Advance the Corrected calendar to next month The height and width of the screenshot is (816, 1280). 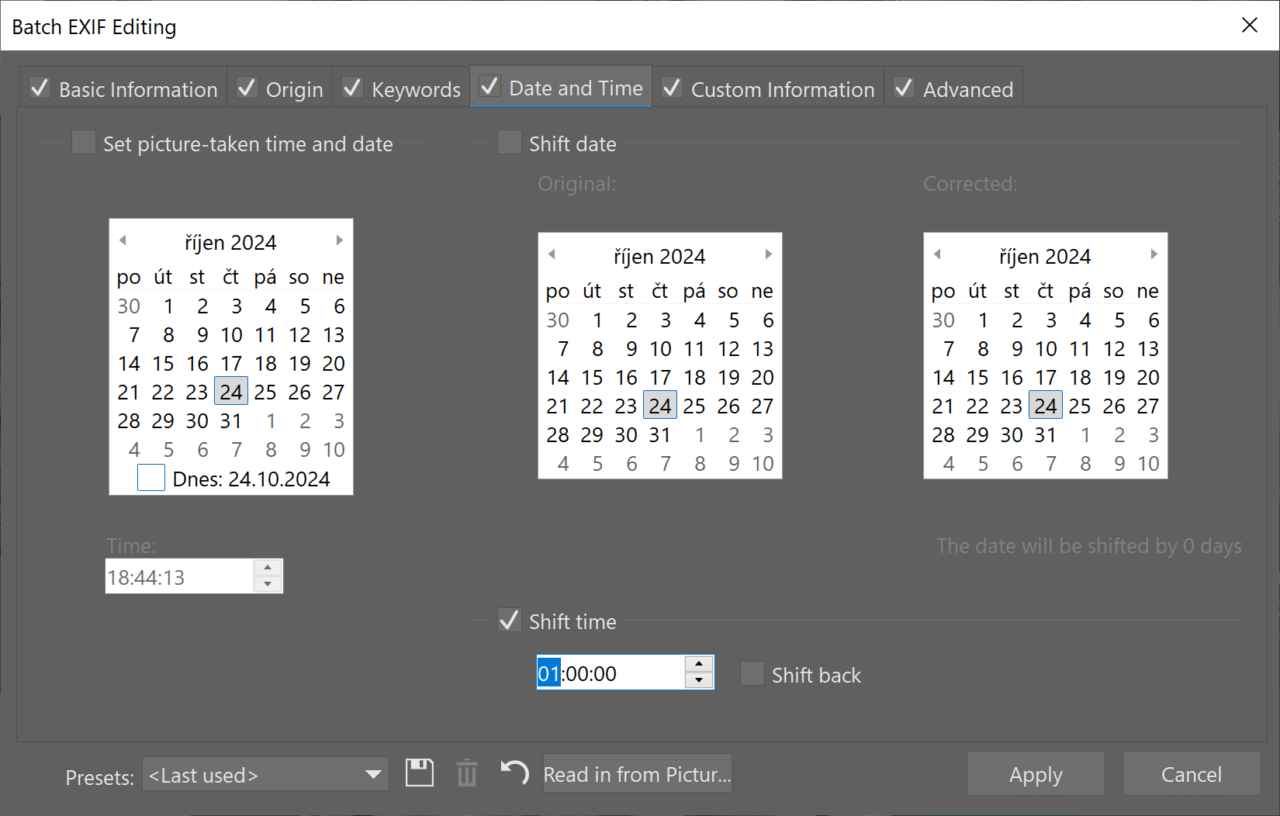click(x=1153, y=253)
